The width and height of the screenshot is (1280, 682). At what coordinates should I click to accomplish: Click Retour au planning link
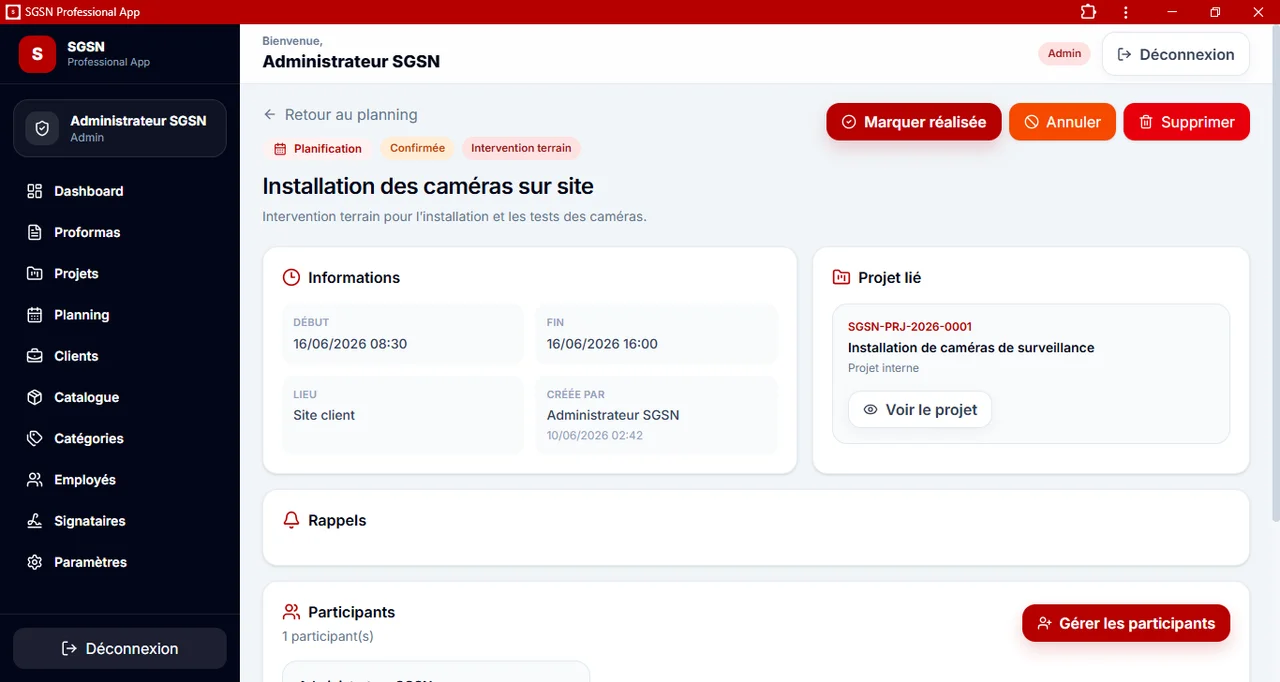pyautogui.click(x=340, y=115)
